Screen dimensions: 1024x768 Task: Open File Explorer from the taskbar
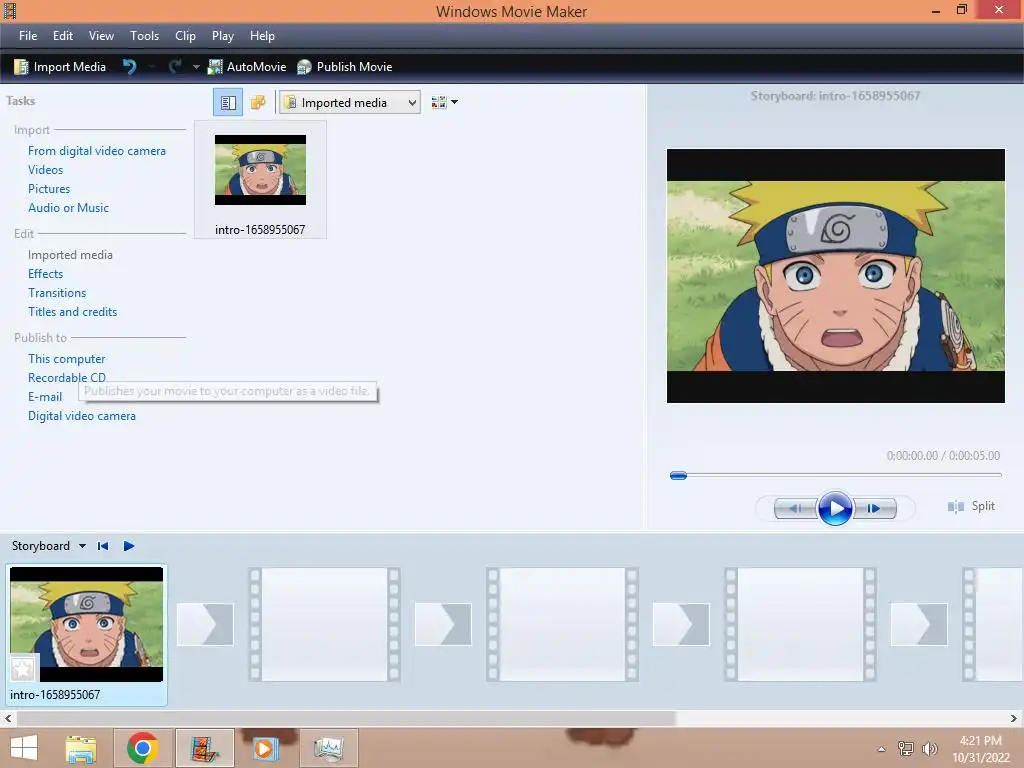81,748
